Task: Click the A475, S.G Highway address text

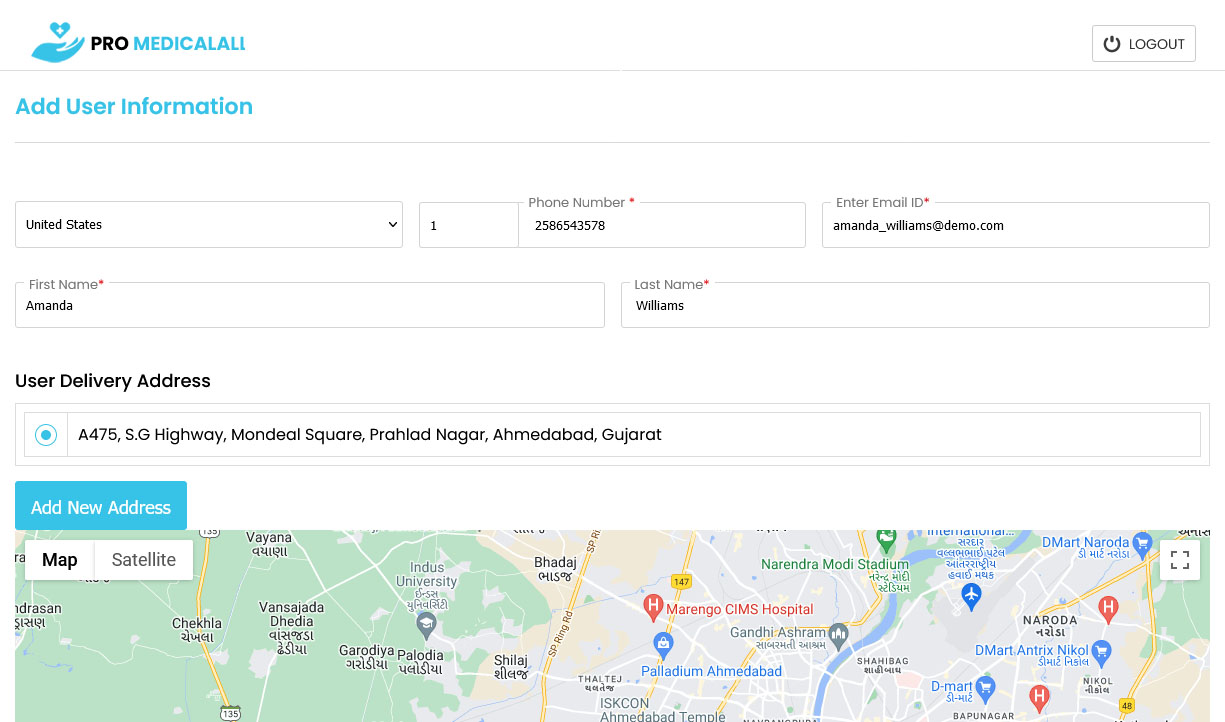Action: [370, 435]
